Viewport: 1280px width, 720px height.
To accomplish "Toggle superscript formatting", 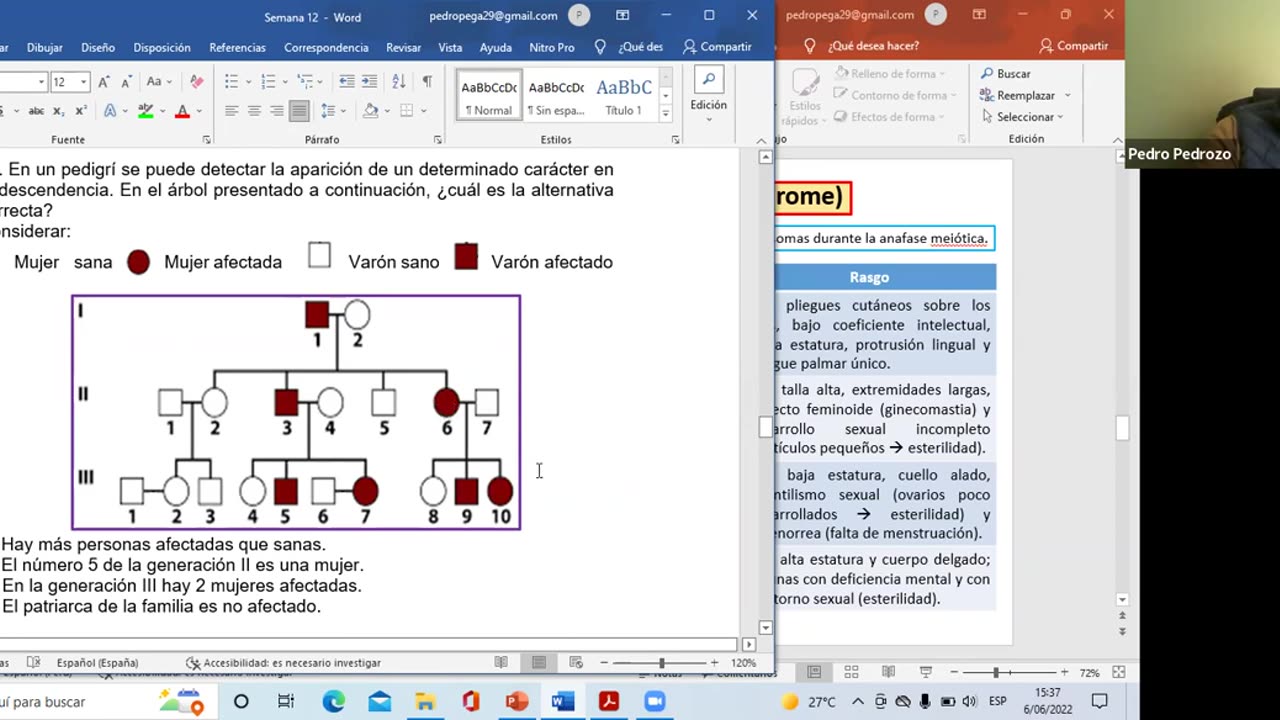I will click(x=80, y=111).
